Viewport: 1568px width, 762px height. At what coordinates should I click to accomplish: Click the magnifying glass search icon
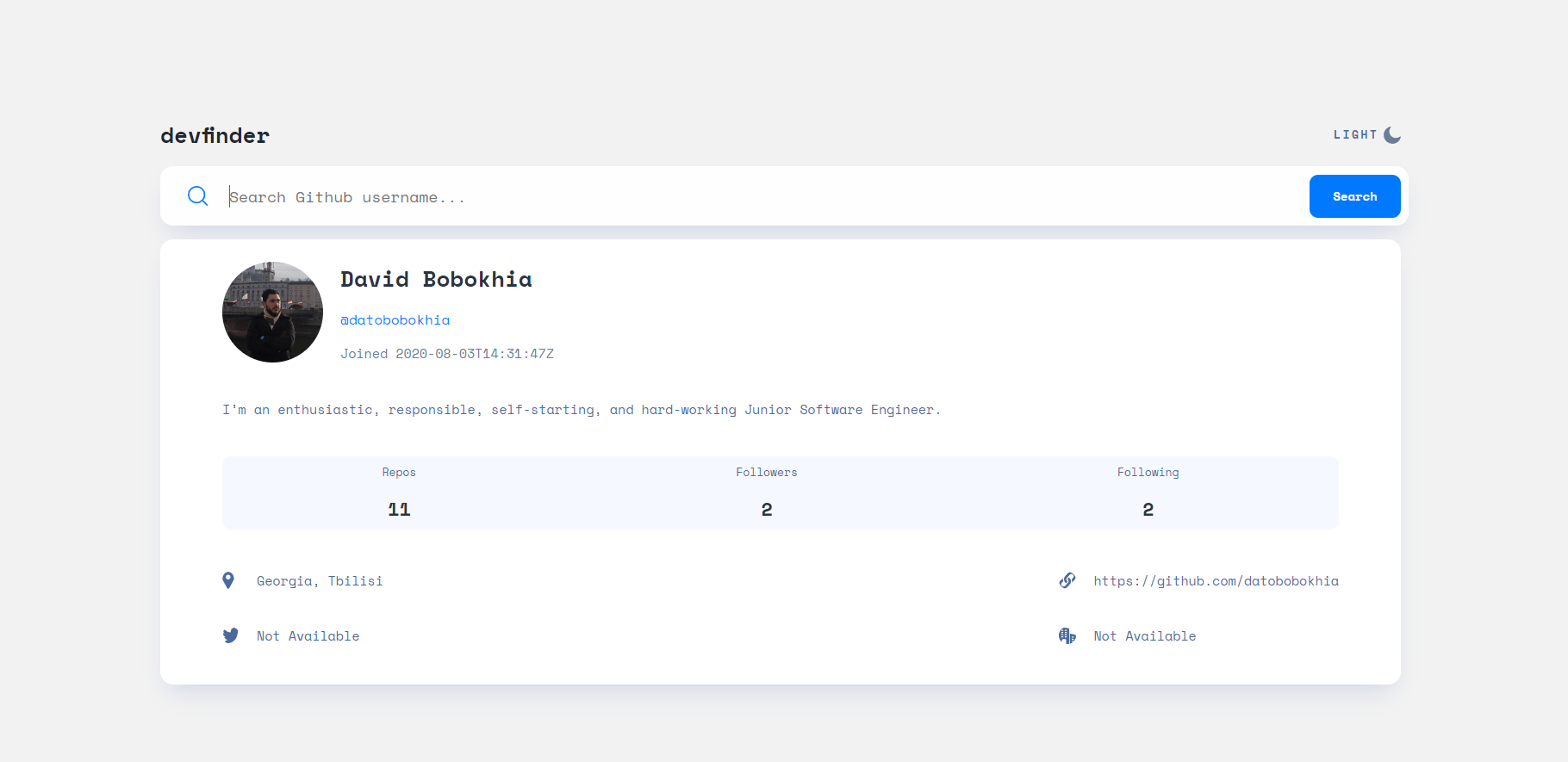pos(197,196)
